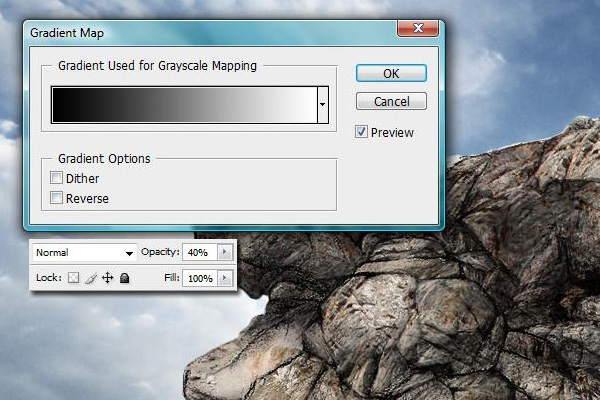Click the Opacity 40% input field
The width and height of the screenshot is (600, 400).
200,252
